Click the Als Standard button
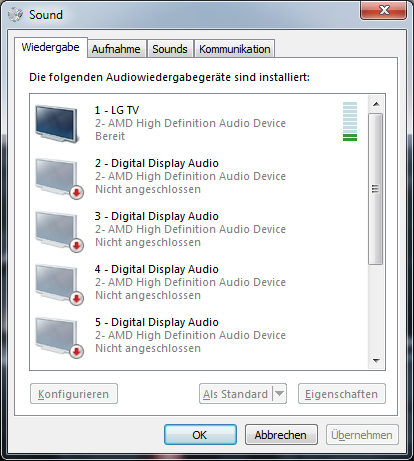This screenshot has width=414, height=461. click(236, 394)
